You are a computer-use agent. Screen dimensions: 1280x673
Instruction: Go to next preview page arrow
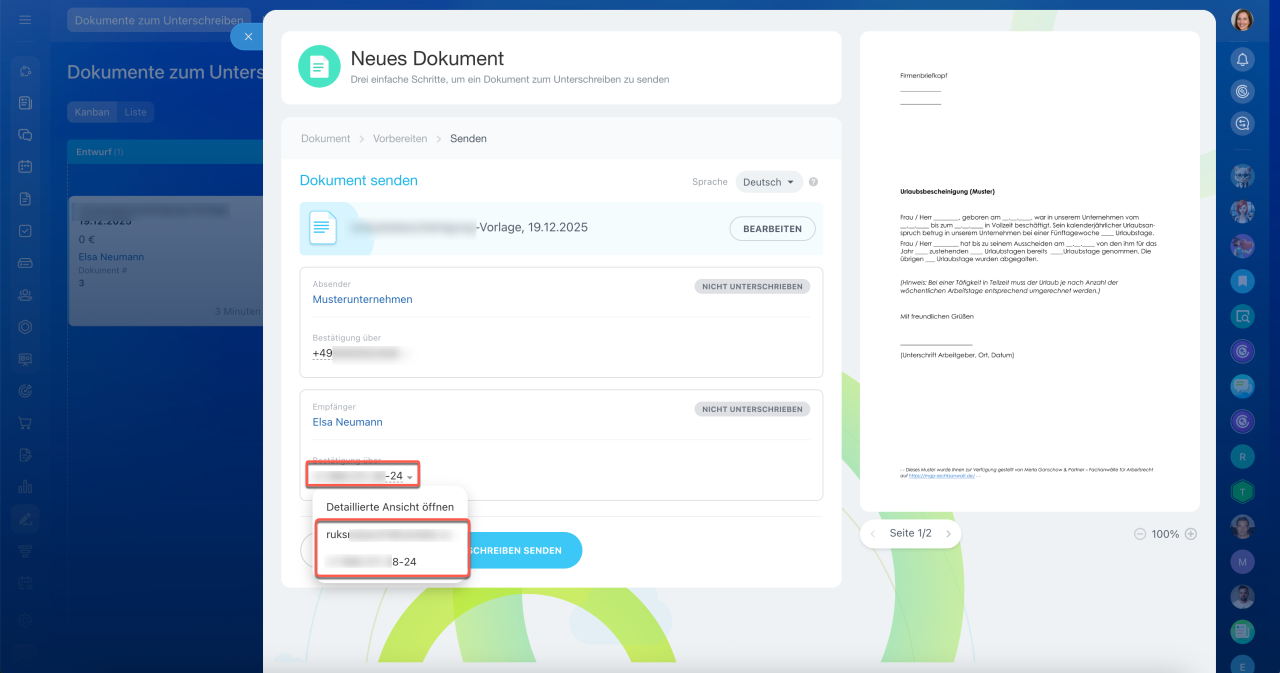(x=947, y=534)
